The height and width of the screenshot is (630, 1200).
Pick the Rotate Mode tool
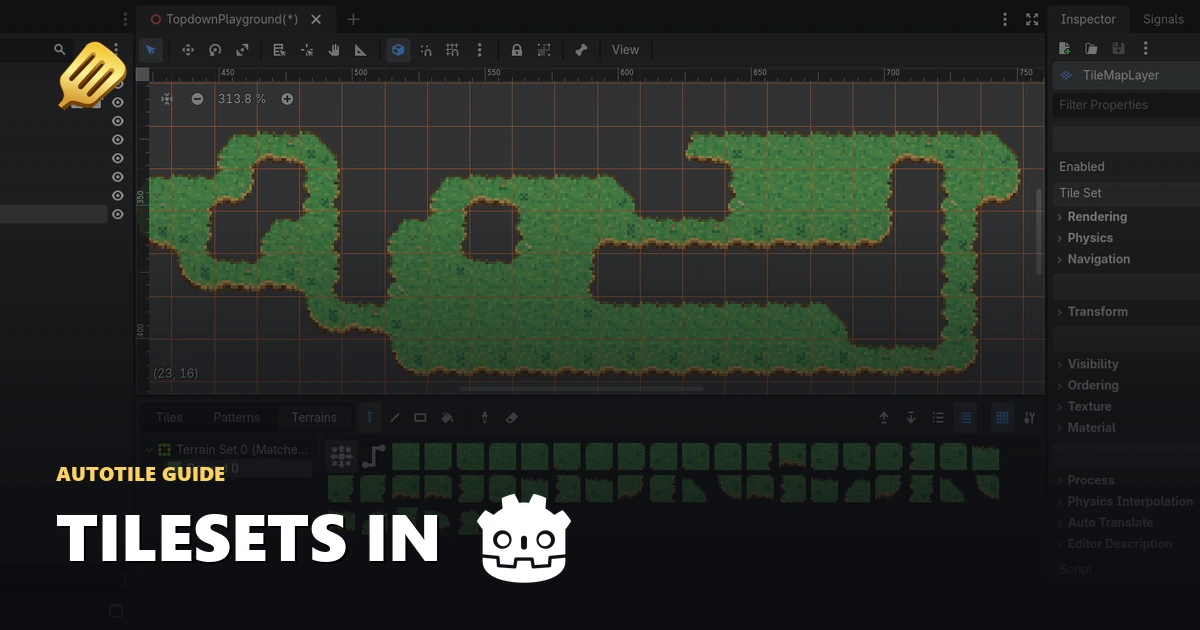(215, 50)
